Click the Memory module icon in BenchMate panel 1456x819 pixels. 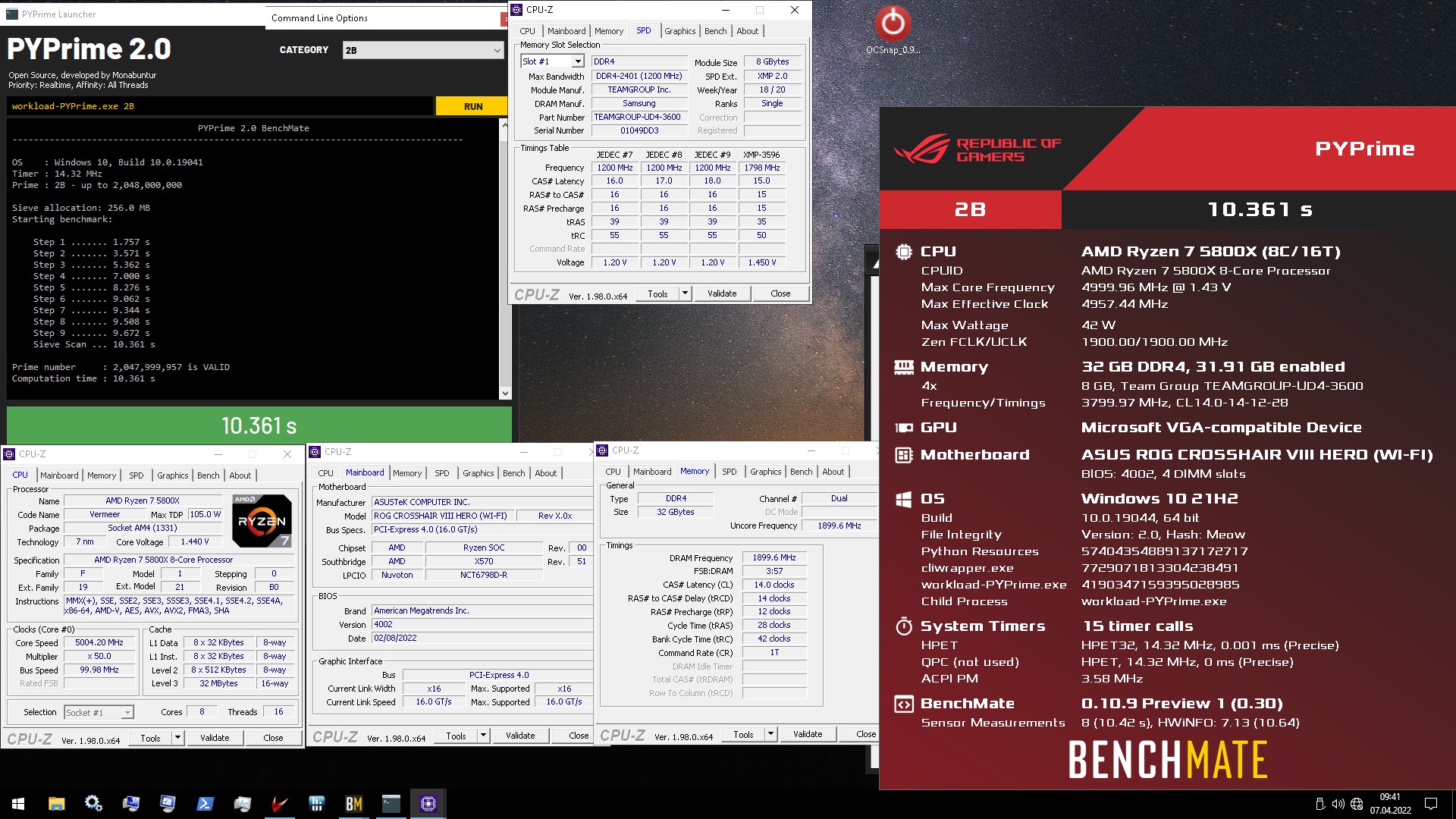coord(903,367)
